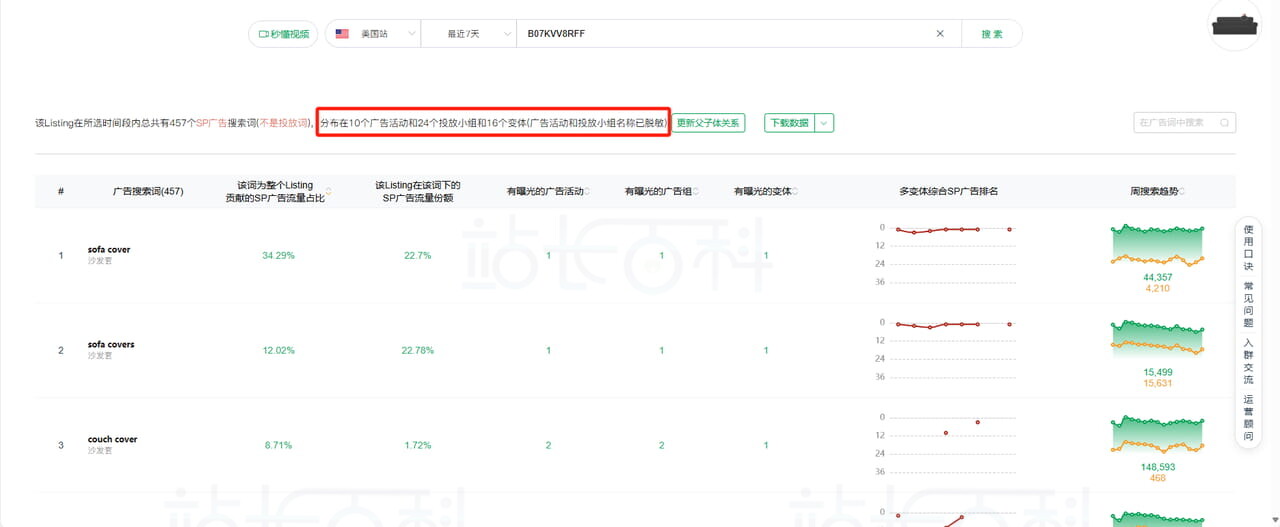The width and height of the screenshot is (1280, 527).
Task: Click the video camera icon on 秒懂视频
Action: 263,34
